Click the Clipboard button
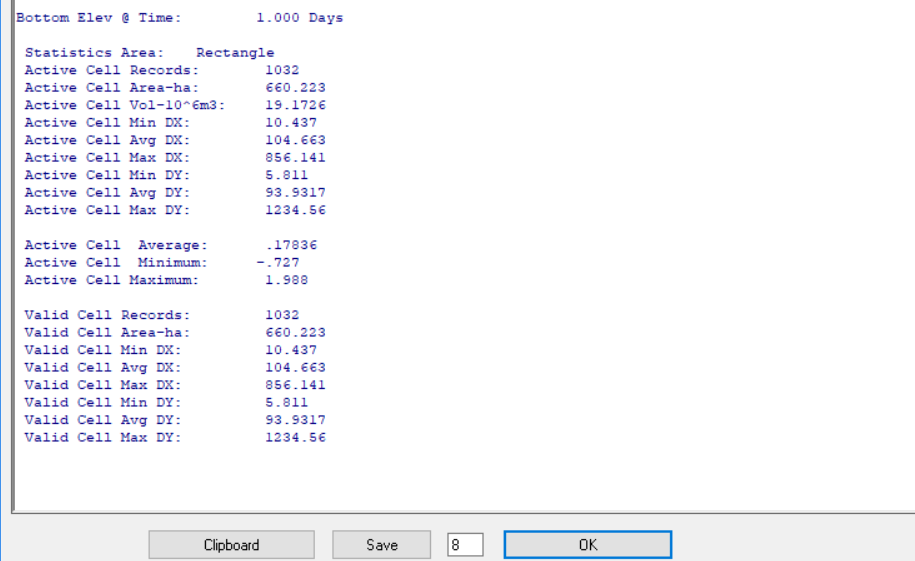Screen dimensions: 915x561 pyautogui.click(x=232, y=545)
